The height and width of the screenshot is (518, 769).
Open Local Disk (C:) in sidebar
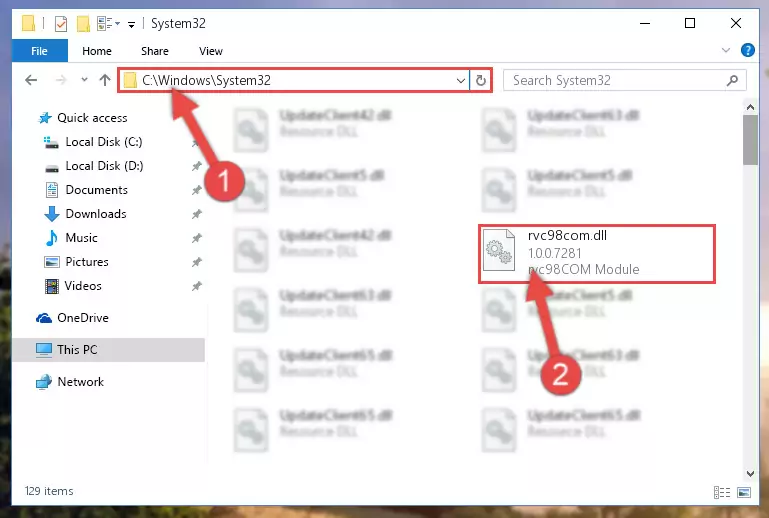click(x=103, y=142)
